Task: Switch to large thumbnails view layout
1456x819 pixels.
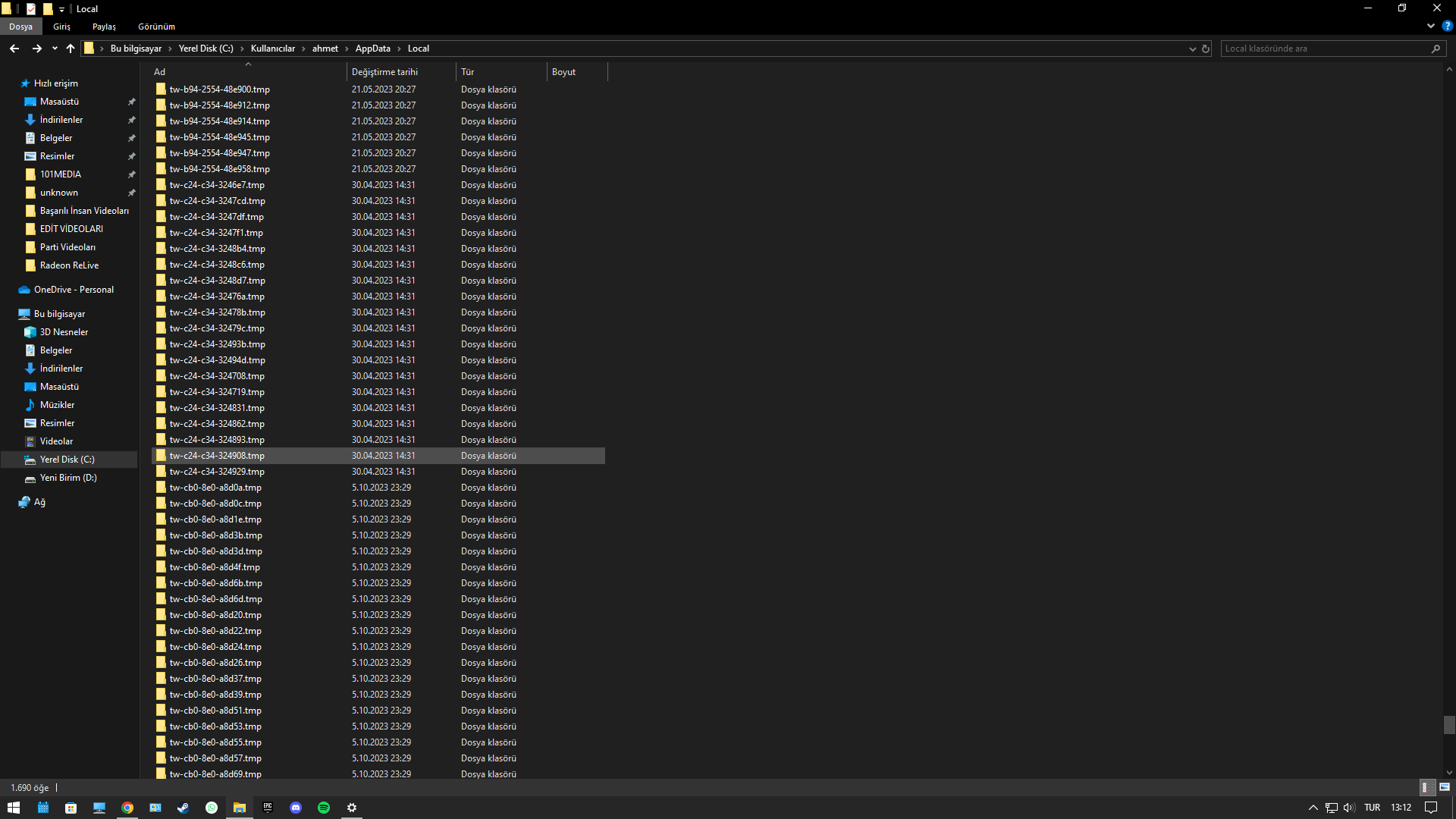Action: tap(1444, 788)
